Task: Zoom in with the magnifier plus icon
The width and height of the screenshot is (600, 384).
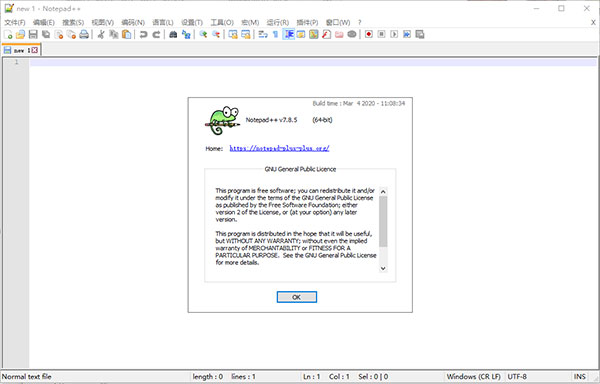Action: (203, 35)
